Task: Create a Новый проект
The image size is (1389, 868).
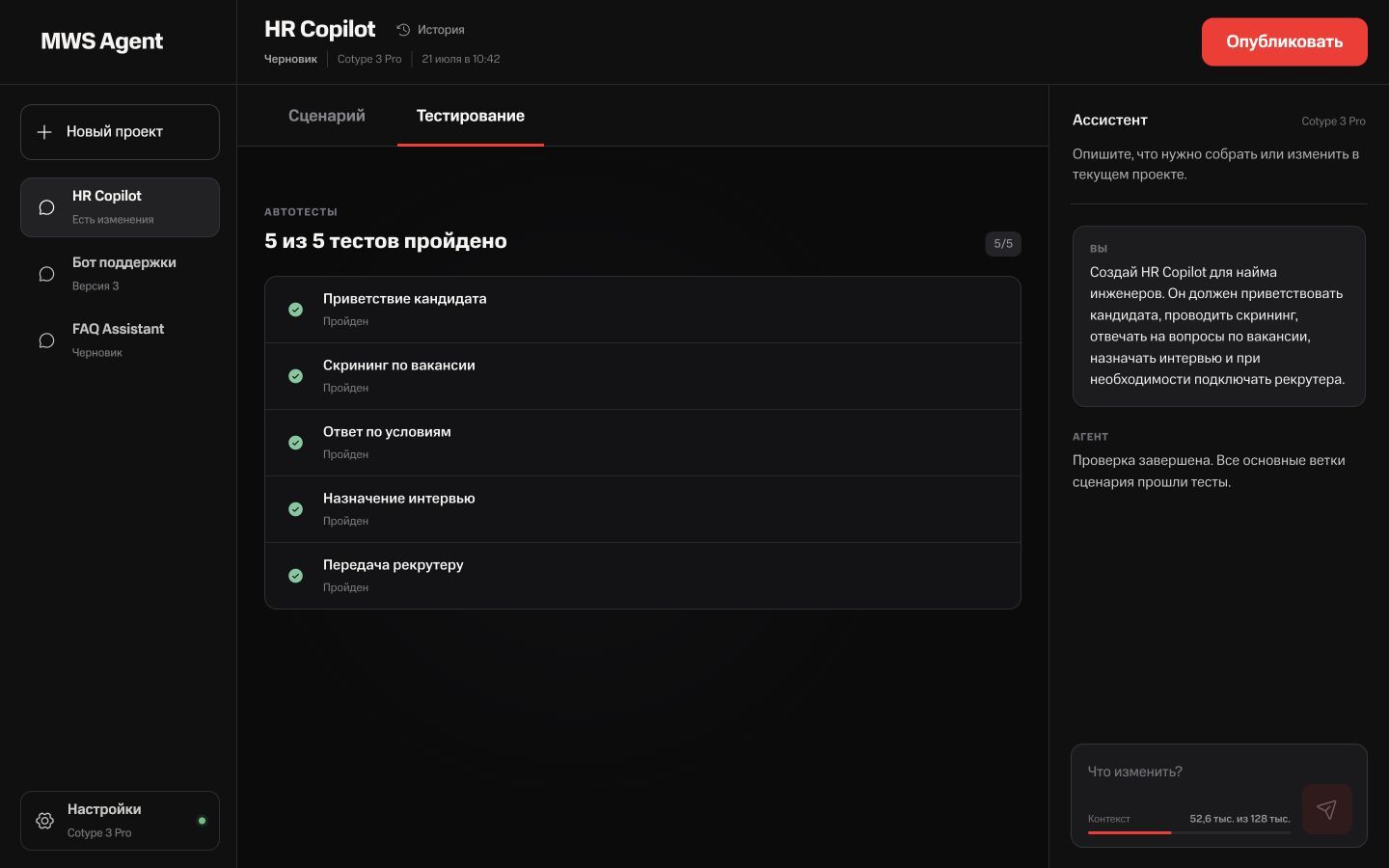Action: click(x=120, y=132)
